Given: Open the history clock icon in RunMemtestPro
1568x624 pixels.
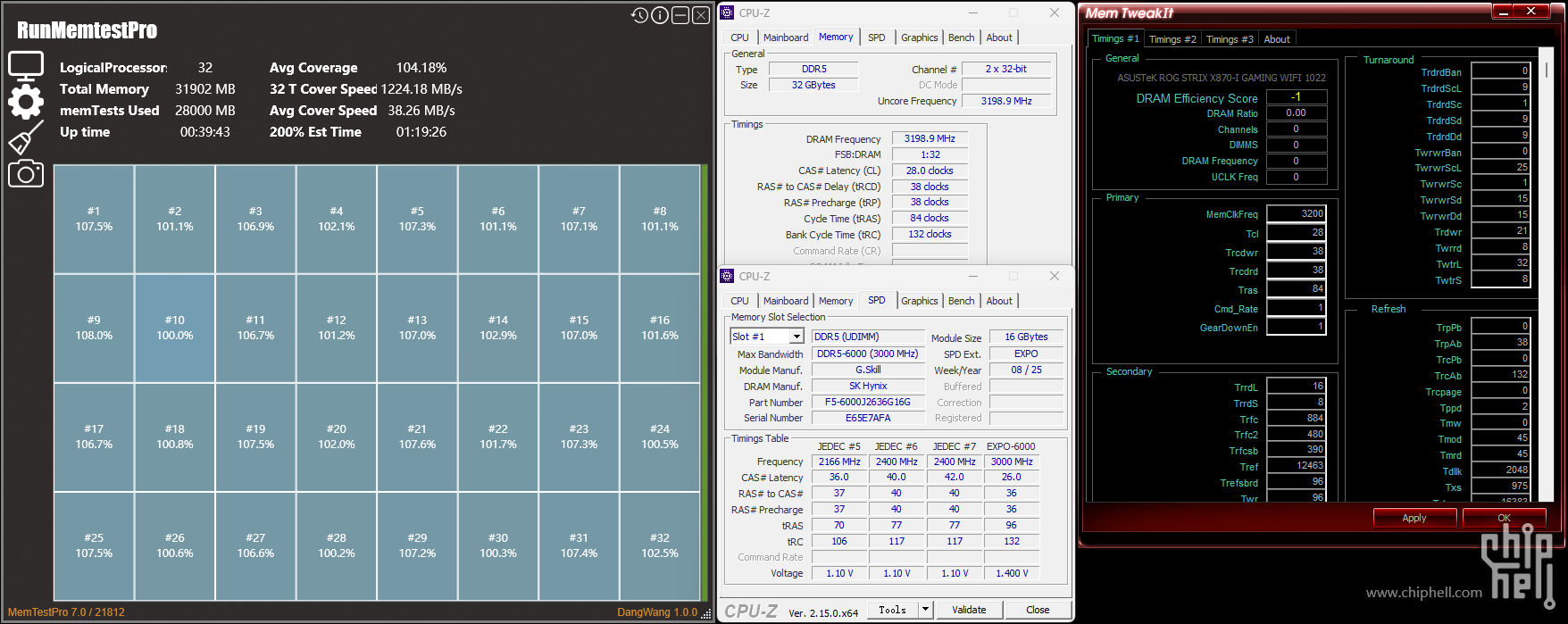Looking at the screenshot, I should point(639,15).
